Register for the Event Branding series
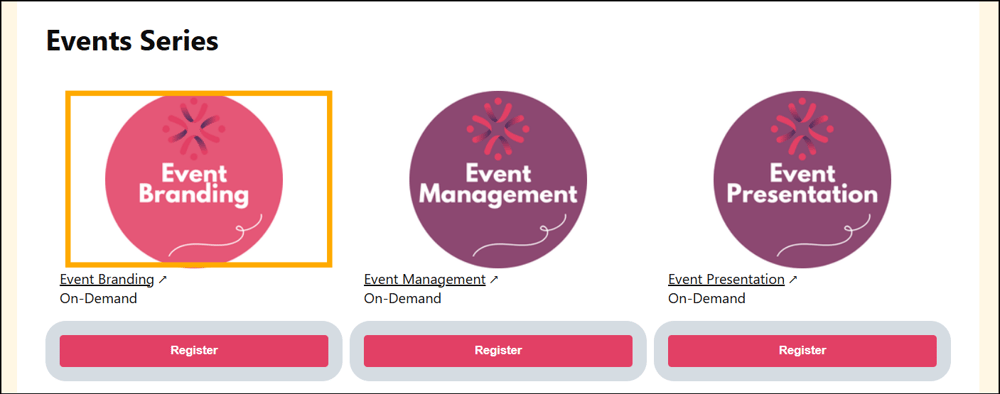The image size is (1000, 394). [194, 351]
